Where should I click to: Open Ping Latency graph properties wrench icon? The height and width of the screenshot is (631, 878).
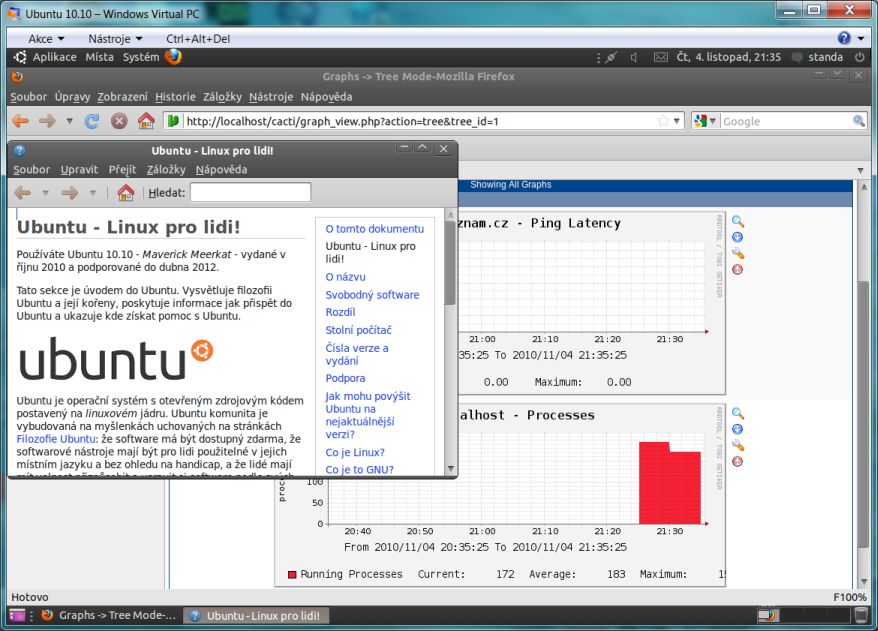(x=738, y=254)
